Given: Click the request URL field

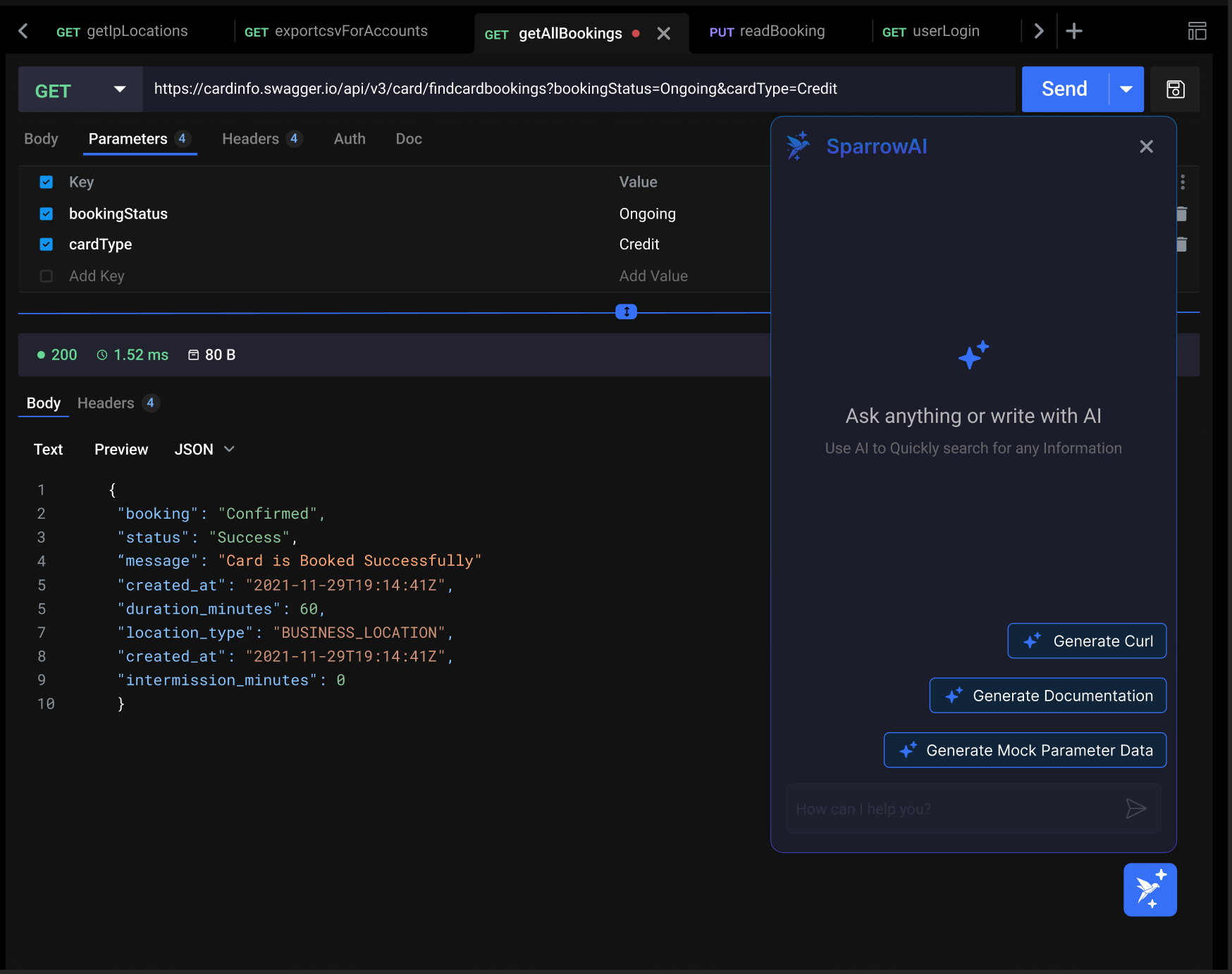Looking at the screenshot, I should [x=579, y=90].
